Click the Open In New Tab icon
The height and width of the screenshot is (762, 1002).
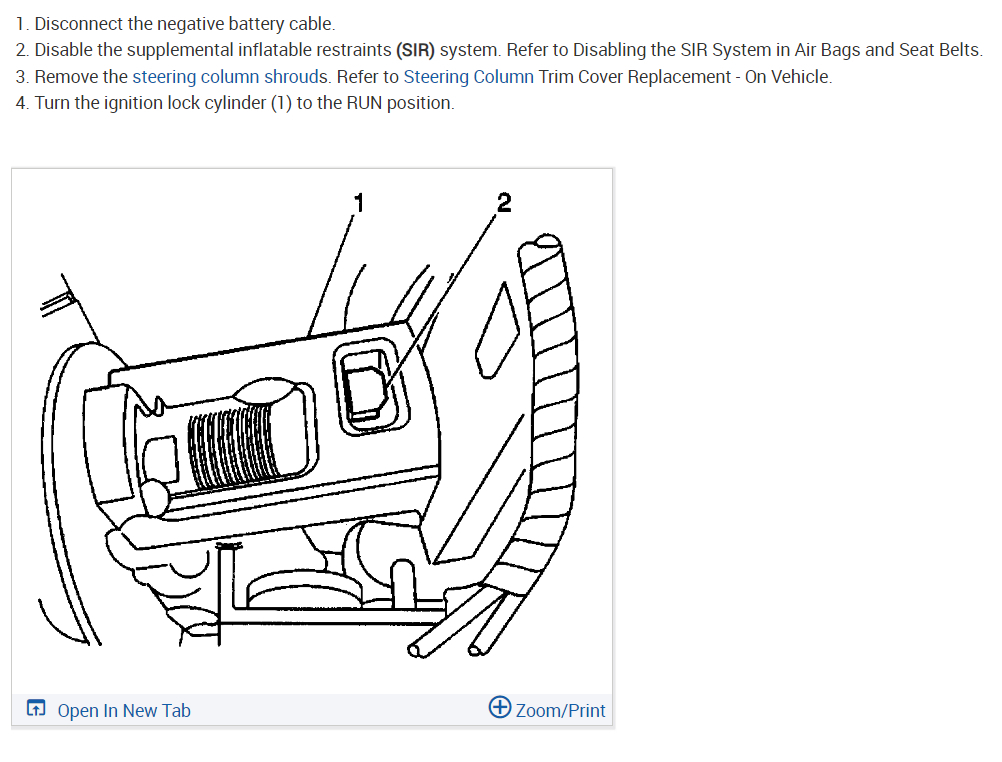point(36,708)
